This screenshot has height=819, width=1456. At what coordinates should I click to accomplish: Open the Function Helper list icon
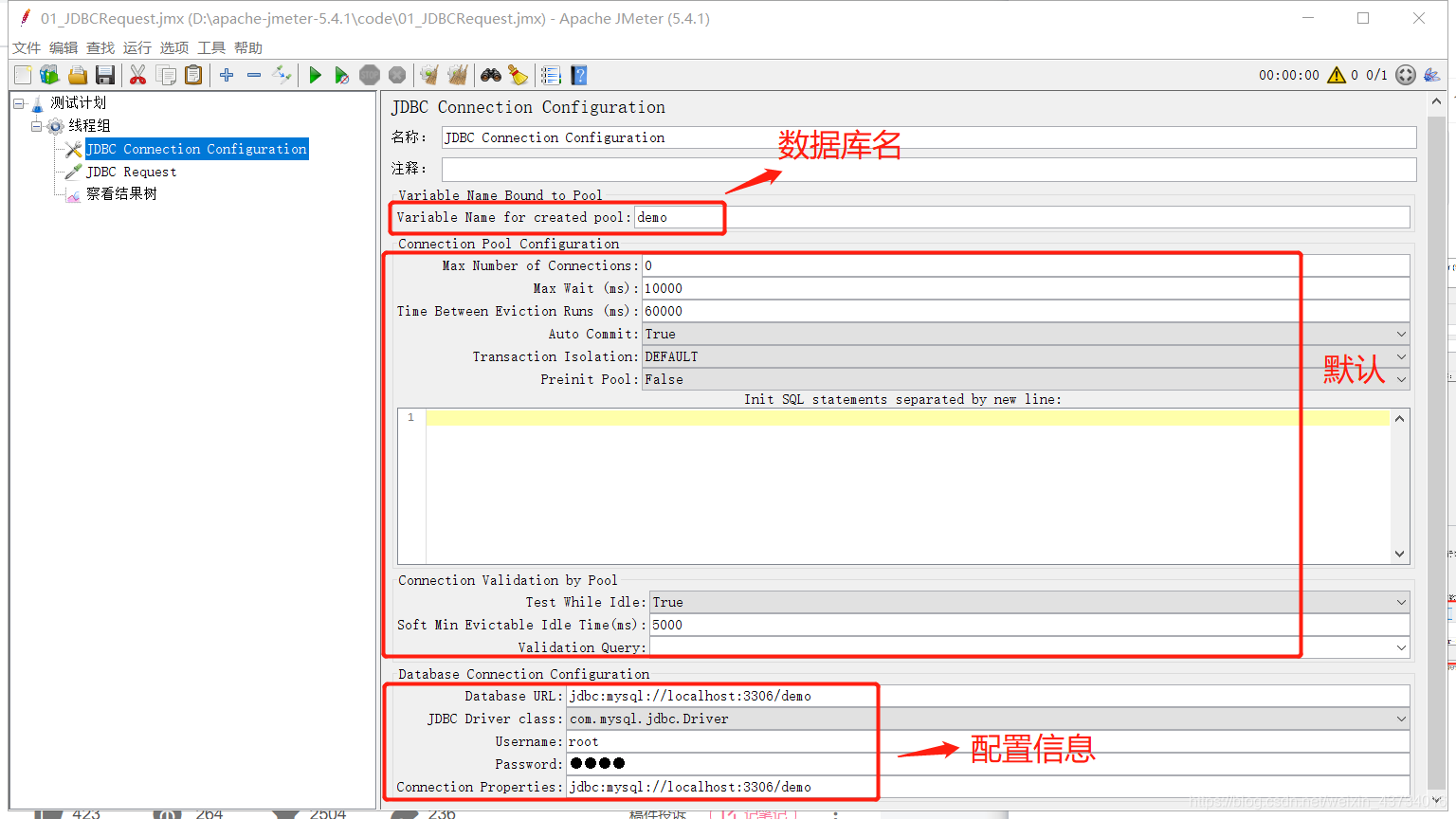[551, 75]
